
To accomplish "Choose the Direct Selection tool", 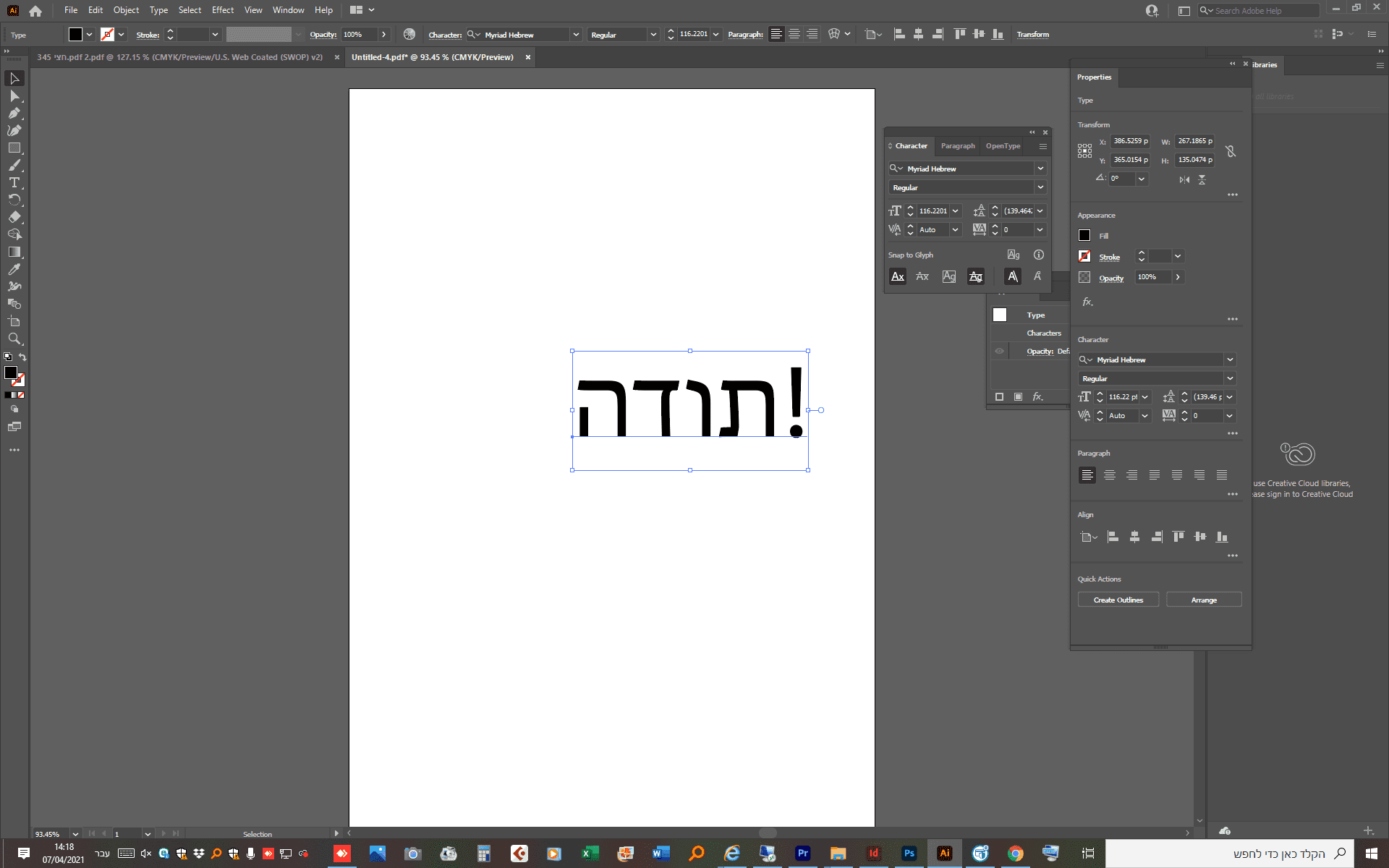I will point(14,95).
